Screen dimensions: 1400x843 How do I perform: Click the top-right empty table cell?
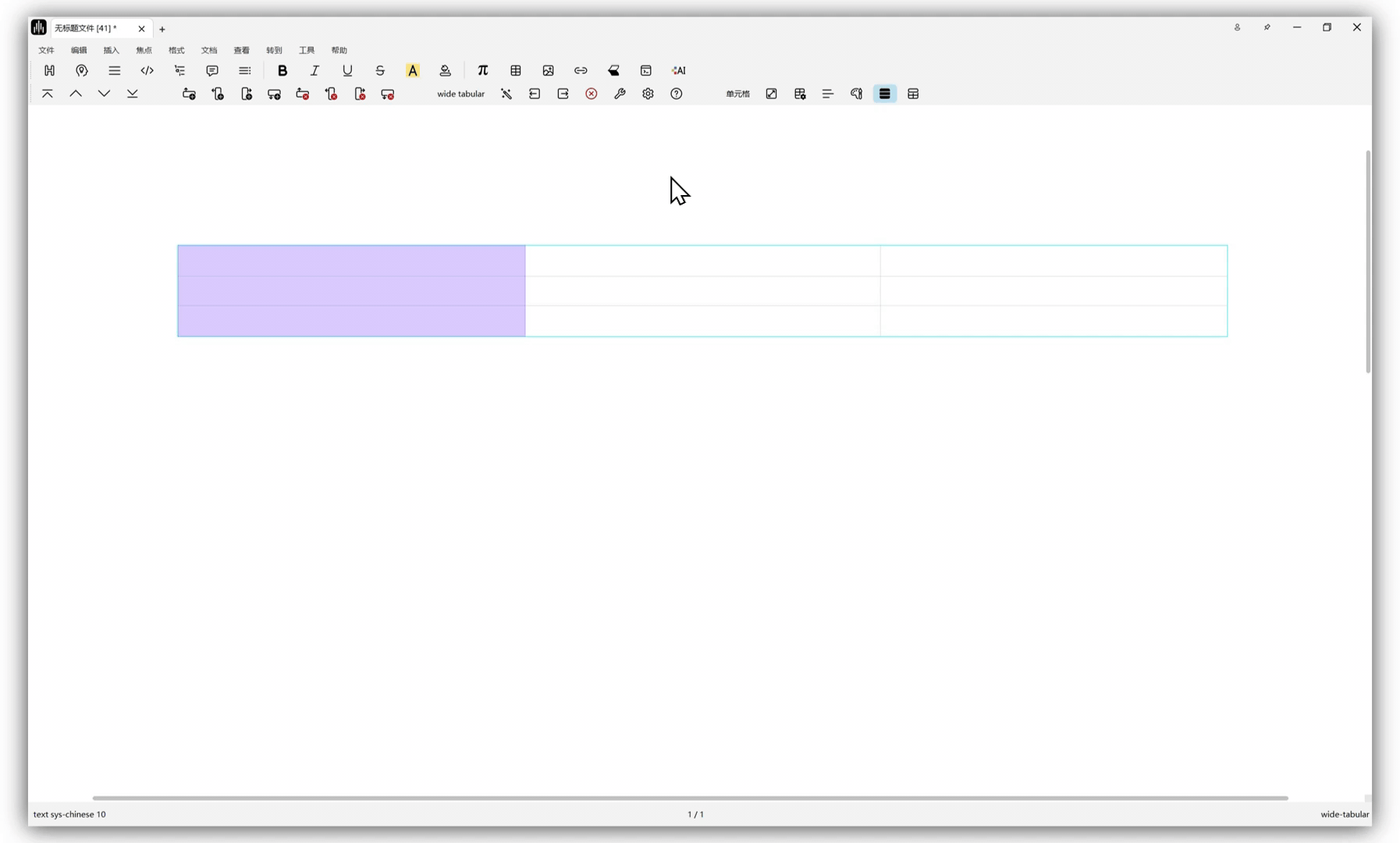1054,261
